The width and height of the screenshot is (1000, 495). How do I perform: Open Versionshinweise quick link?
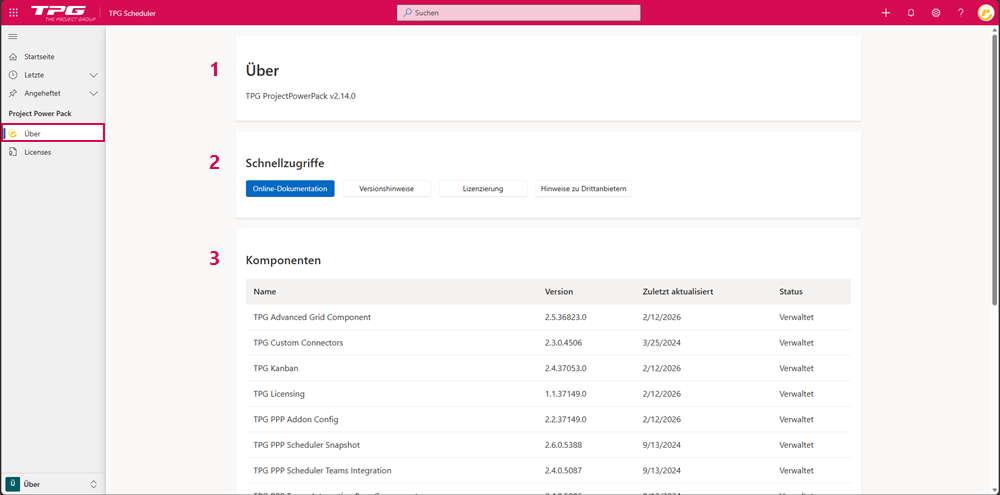pos(386,188)
